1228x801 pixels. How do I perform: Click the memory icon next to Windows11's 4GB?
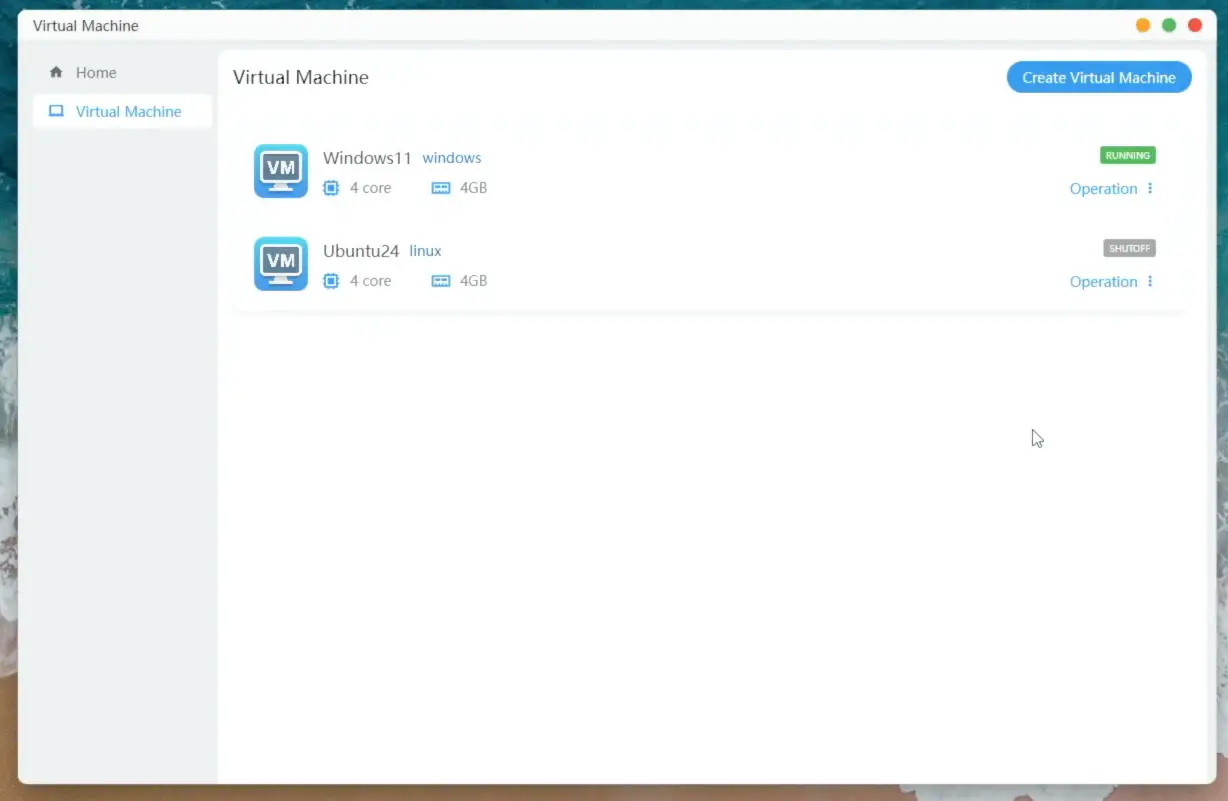pyautogui.click(x=440, y=187)
